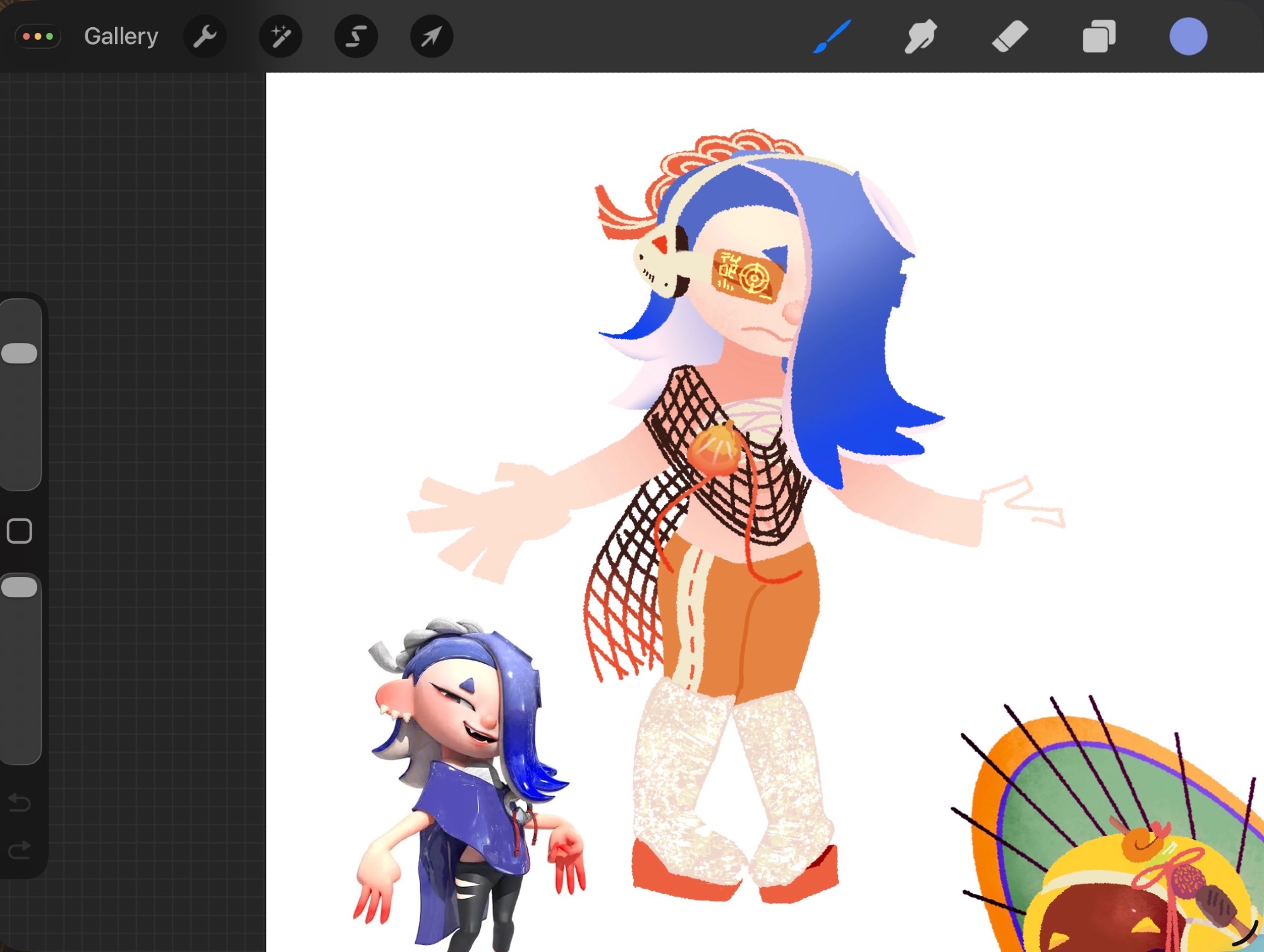Open the Actions wrench menu

[x=205, y=37]
